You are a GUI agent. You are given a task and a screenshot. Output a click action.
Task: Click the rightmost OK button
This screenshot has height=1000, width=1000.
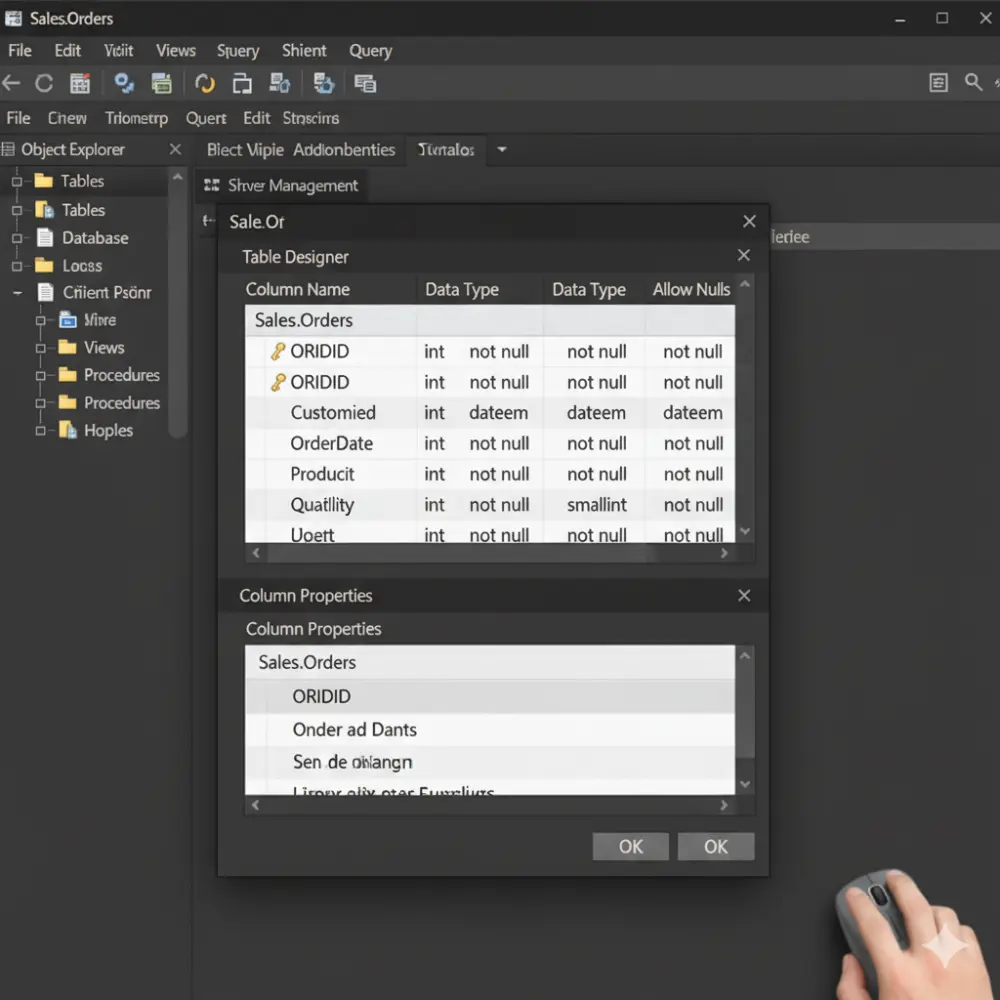tap(716, 846)
